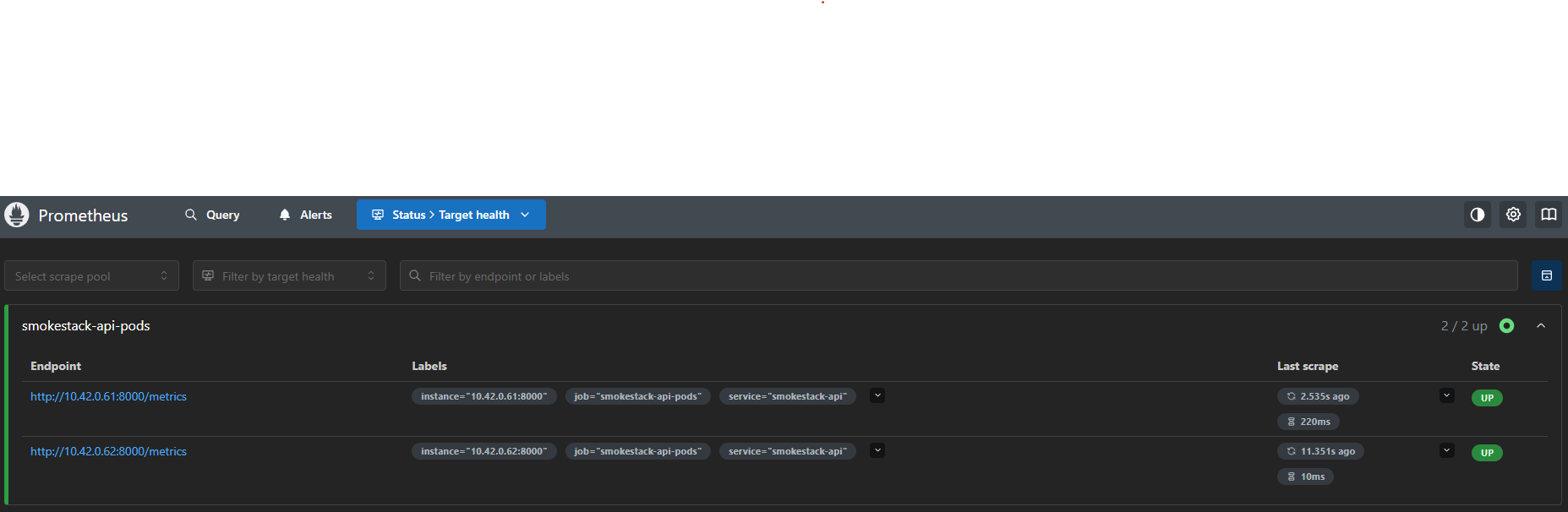The image size is (1568, 512).
Task: Click the 11.351s ago last scrape badge
Action: pyautogui.click(x=1320, y=451)
